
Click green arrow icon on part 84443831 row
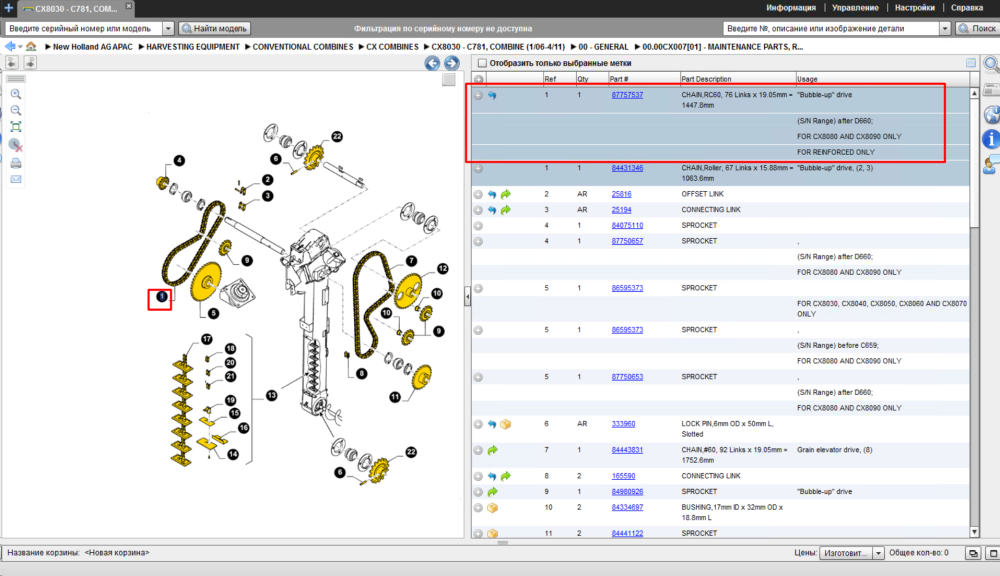(492, 450)
